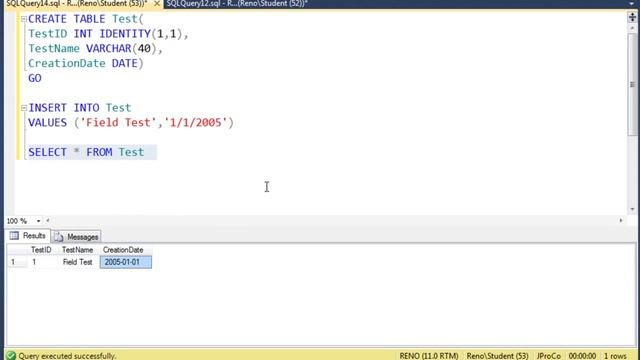Screen dimensions: 640x360
Task: Open the 100 % zoom dropdown
Action: (38, 221)
